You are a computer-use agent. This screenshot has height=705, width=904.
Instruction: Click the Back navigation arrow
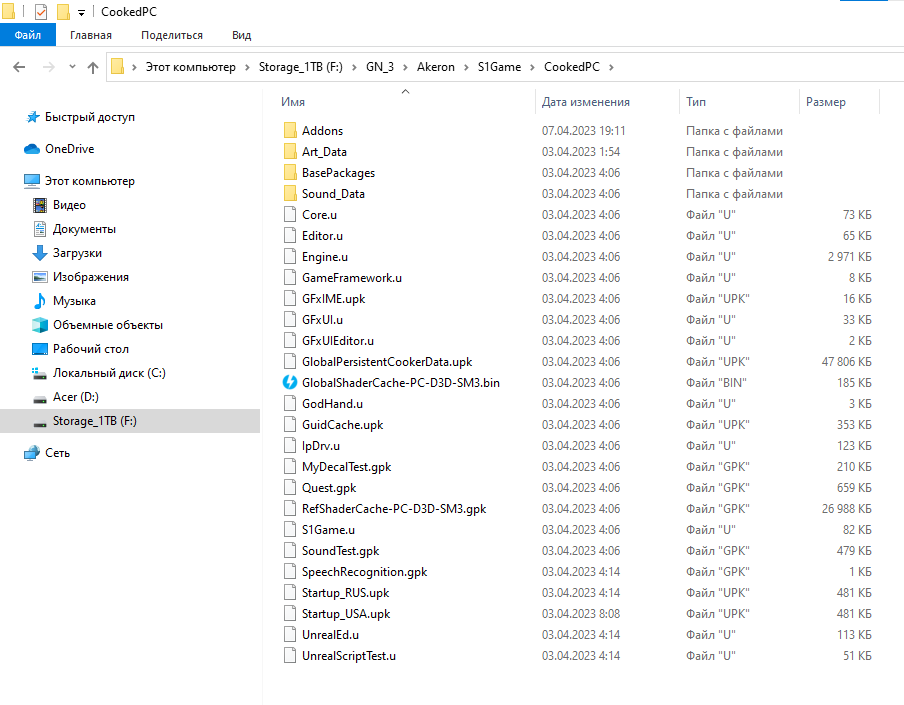click(18, 67)
